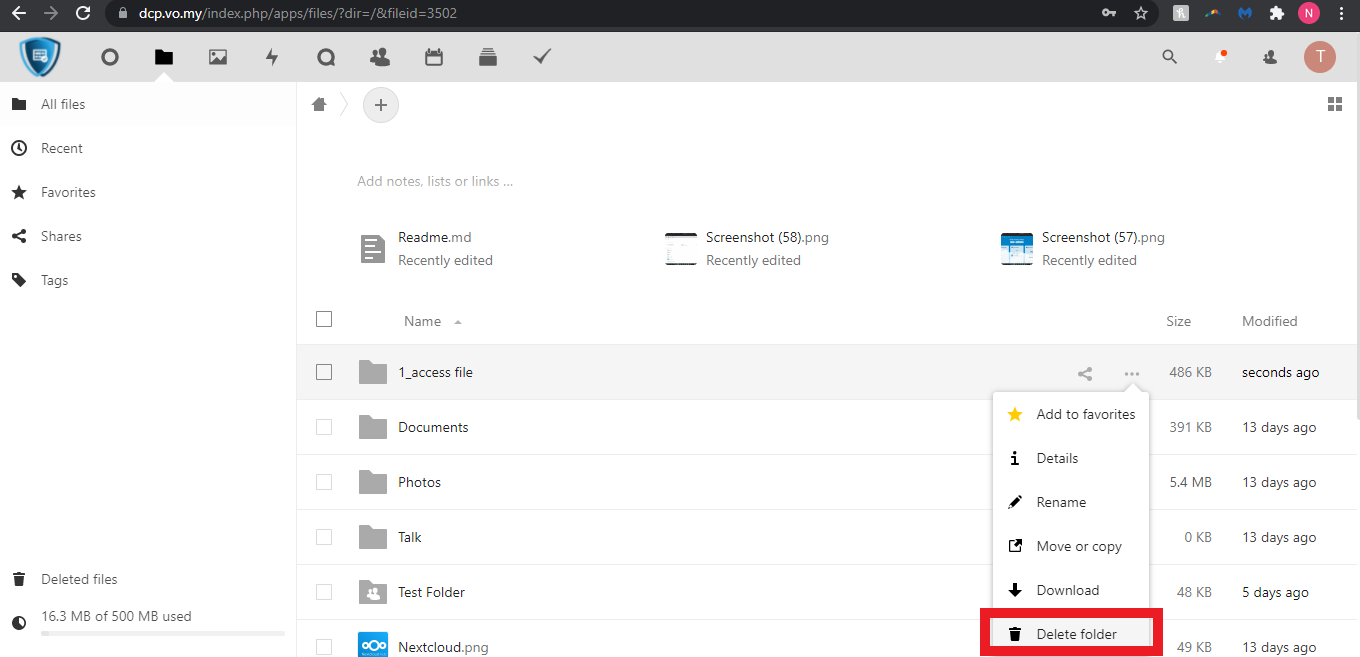Open the Talk app icon in header
The width and height of the screenshot is (1360, 657).
tap(326, 57)
